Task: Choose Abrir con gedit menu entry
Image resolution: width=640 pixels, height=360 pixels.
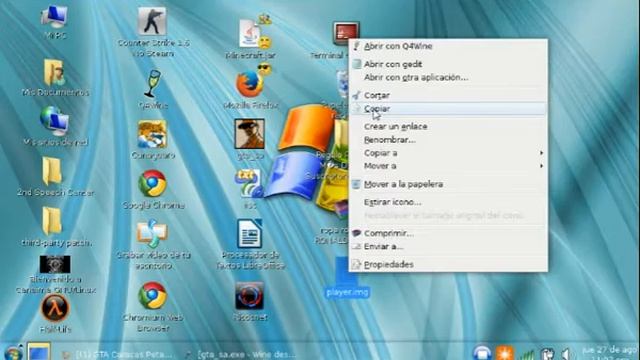Action: pyautogui.click(x=448, y=64)
